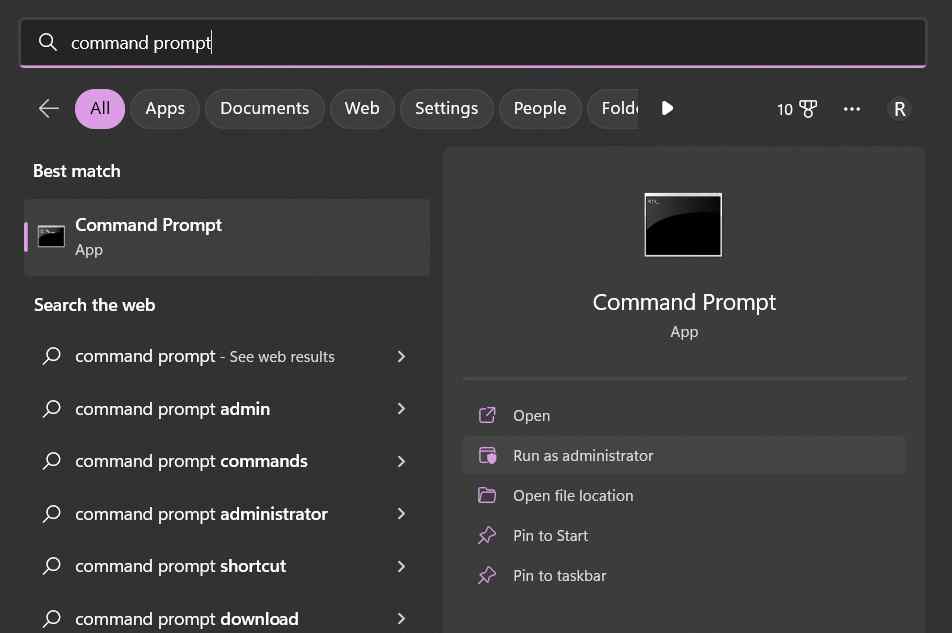Expand chevron for 'command prompt admin'

coord(401,408)
